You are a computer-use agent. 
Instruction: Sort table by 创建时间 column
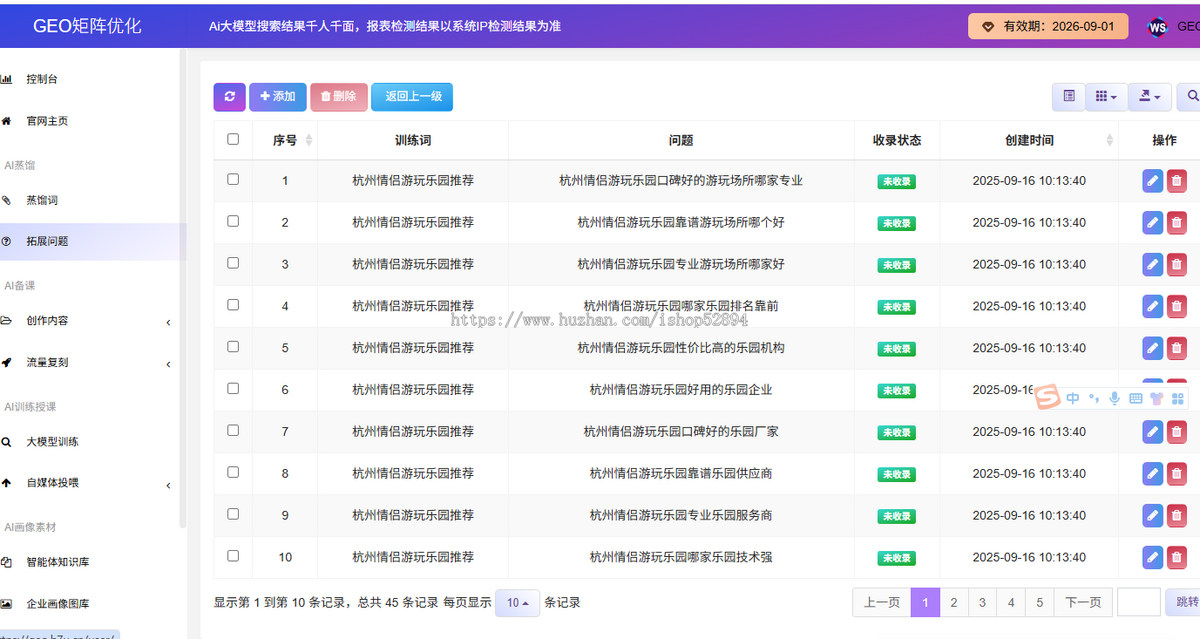pyautogui.click(x=1029, y=140)
